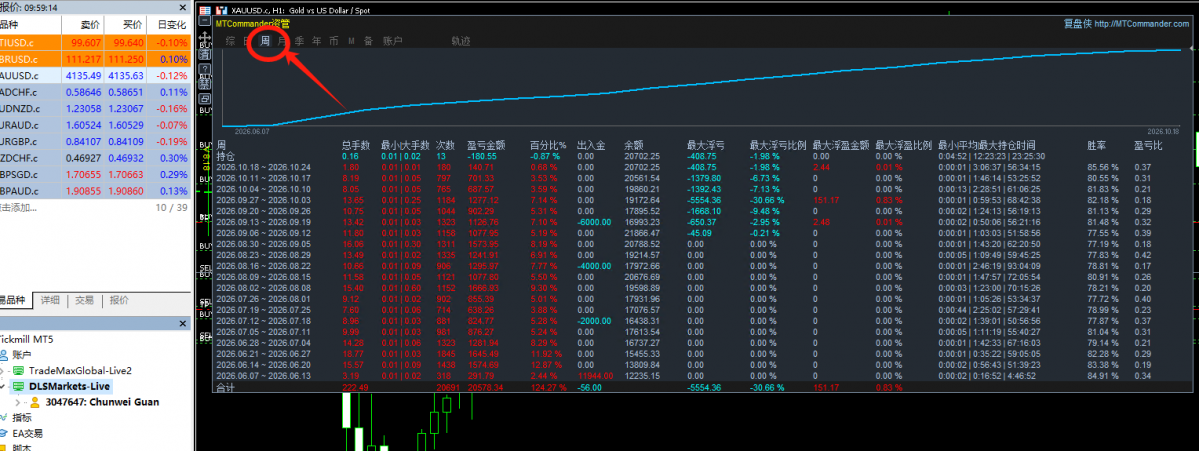Click the minus collapse icon on chart panel
This screenshot has width=1199, height=451.
click(205, 21)
